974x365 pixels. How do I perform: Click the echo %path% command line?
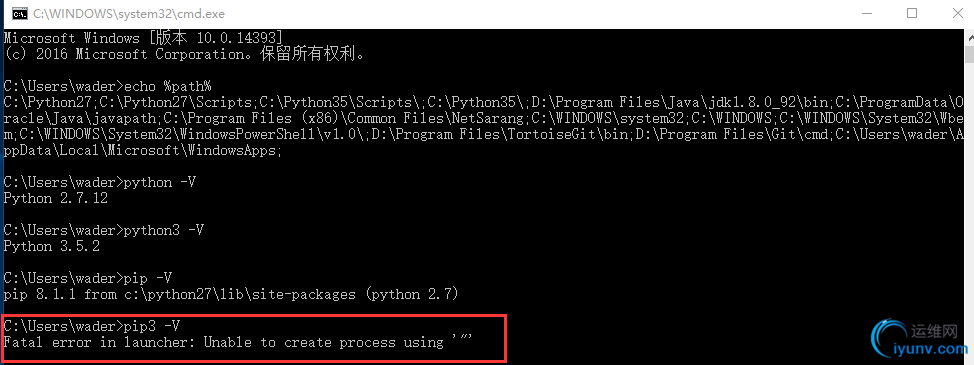click(x=107, y=86)
